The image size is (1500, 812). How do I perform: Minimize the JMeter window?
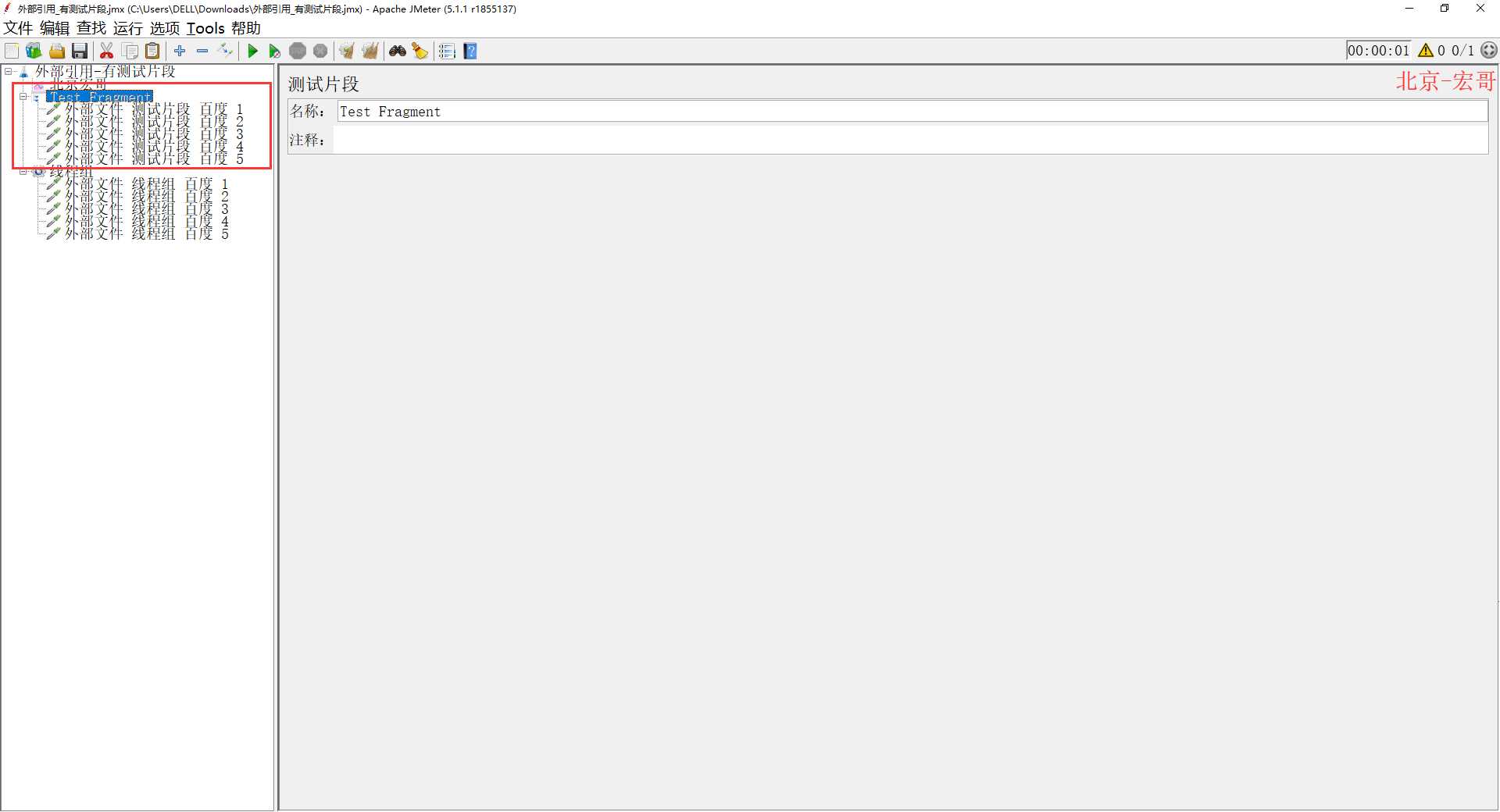point(1409,9)
